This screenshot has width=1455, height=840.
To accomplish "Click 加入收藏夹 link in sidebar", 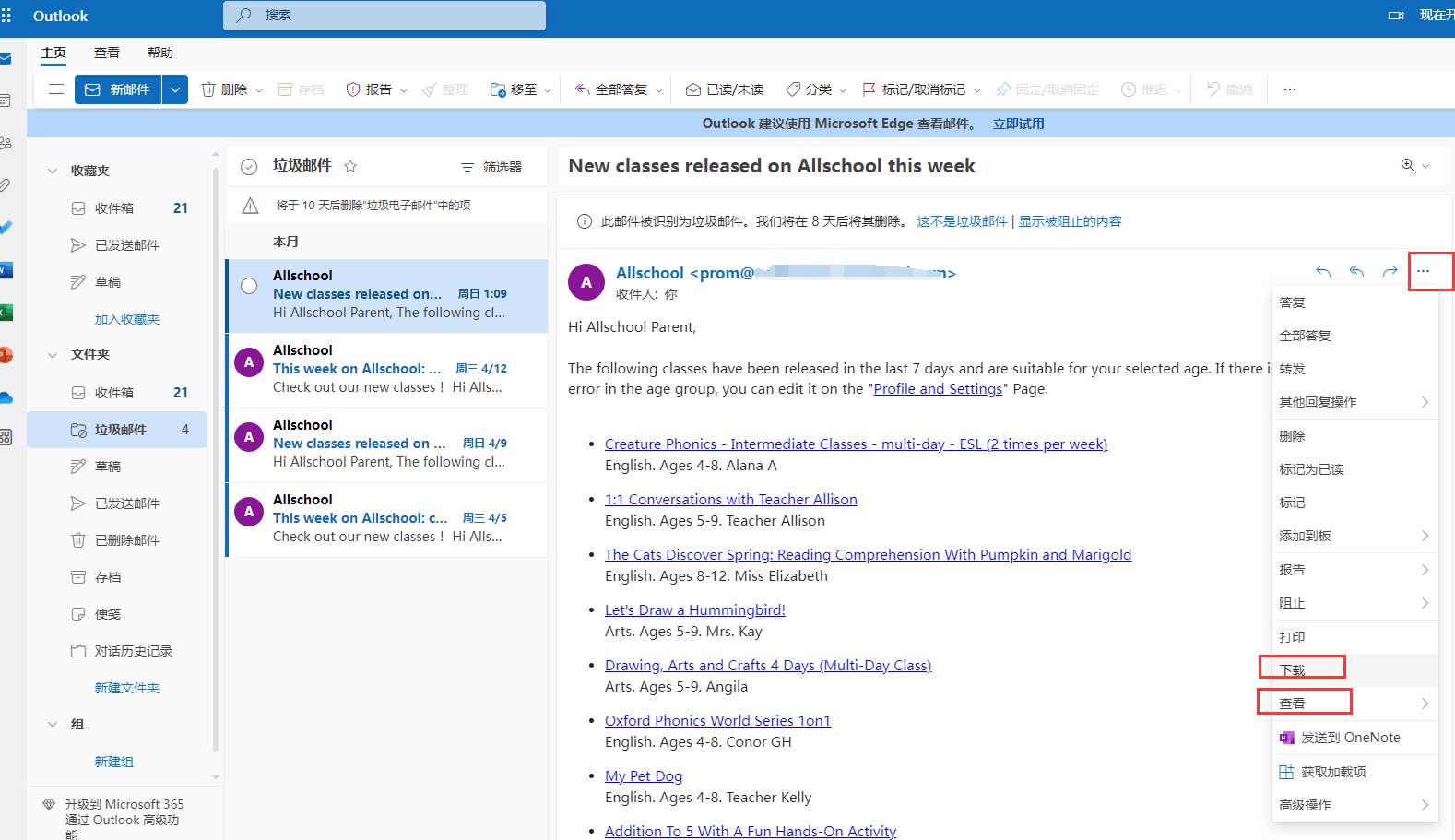I will pyautogui.click(x=127, y=319).
